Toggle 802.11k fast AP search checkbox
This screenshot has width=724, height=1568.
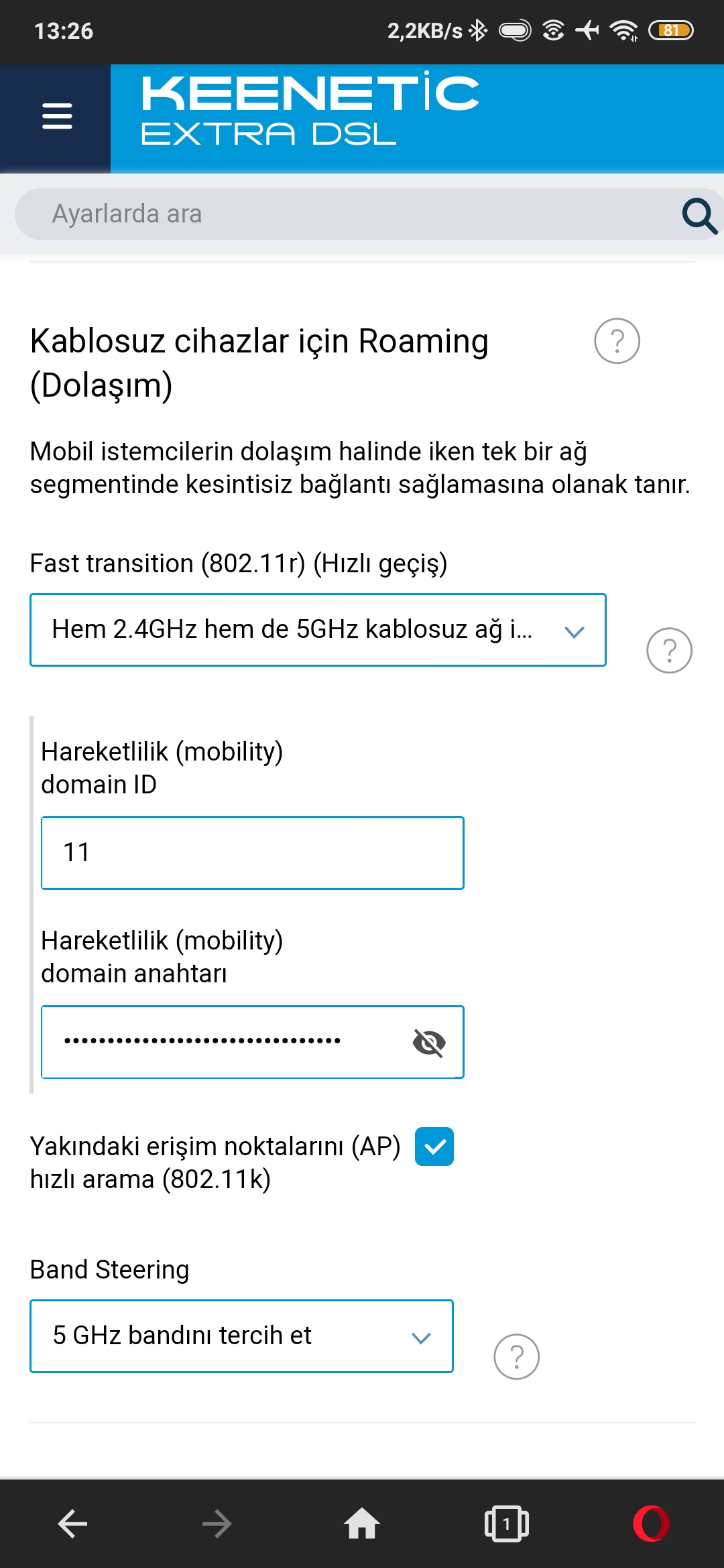pos(434,1147)
